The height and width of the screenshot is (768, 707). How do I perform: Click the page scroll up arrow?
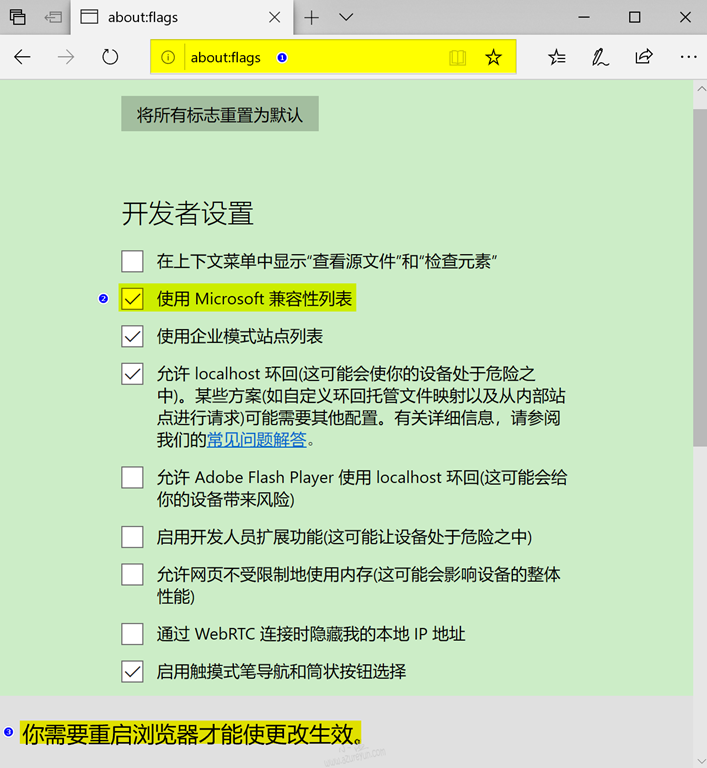[x=701, y=89]
